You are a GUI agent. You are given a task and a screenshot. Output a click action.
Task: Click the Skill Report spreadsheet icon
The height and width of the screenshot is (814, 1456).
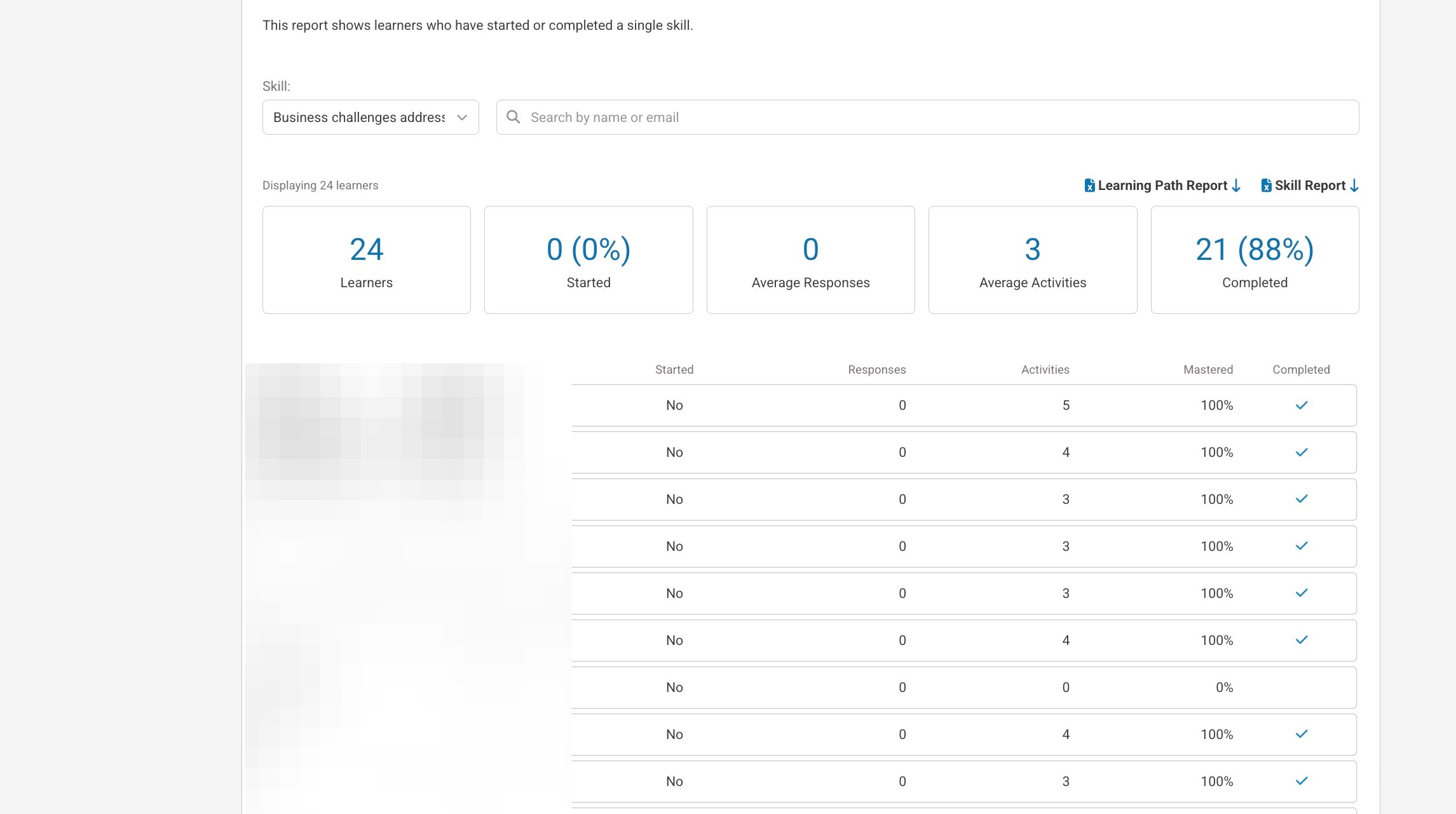[x=1266, y=186]
